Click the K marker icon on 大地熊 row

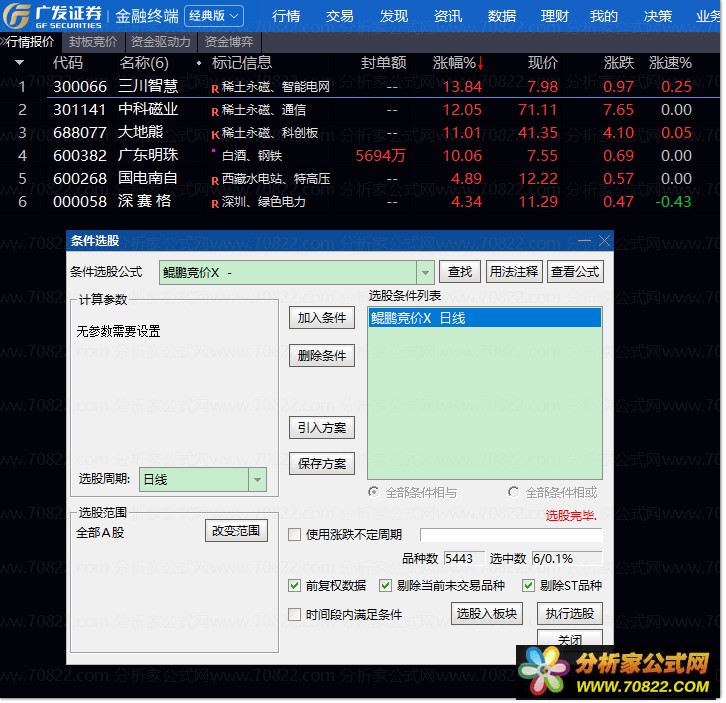(215, 135)
